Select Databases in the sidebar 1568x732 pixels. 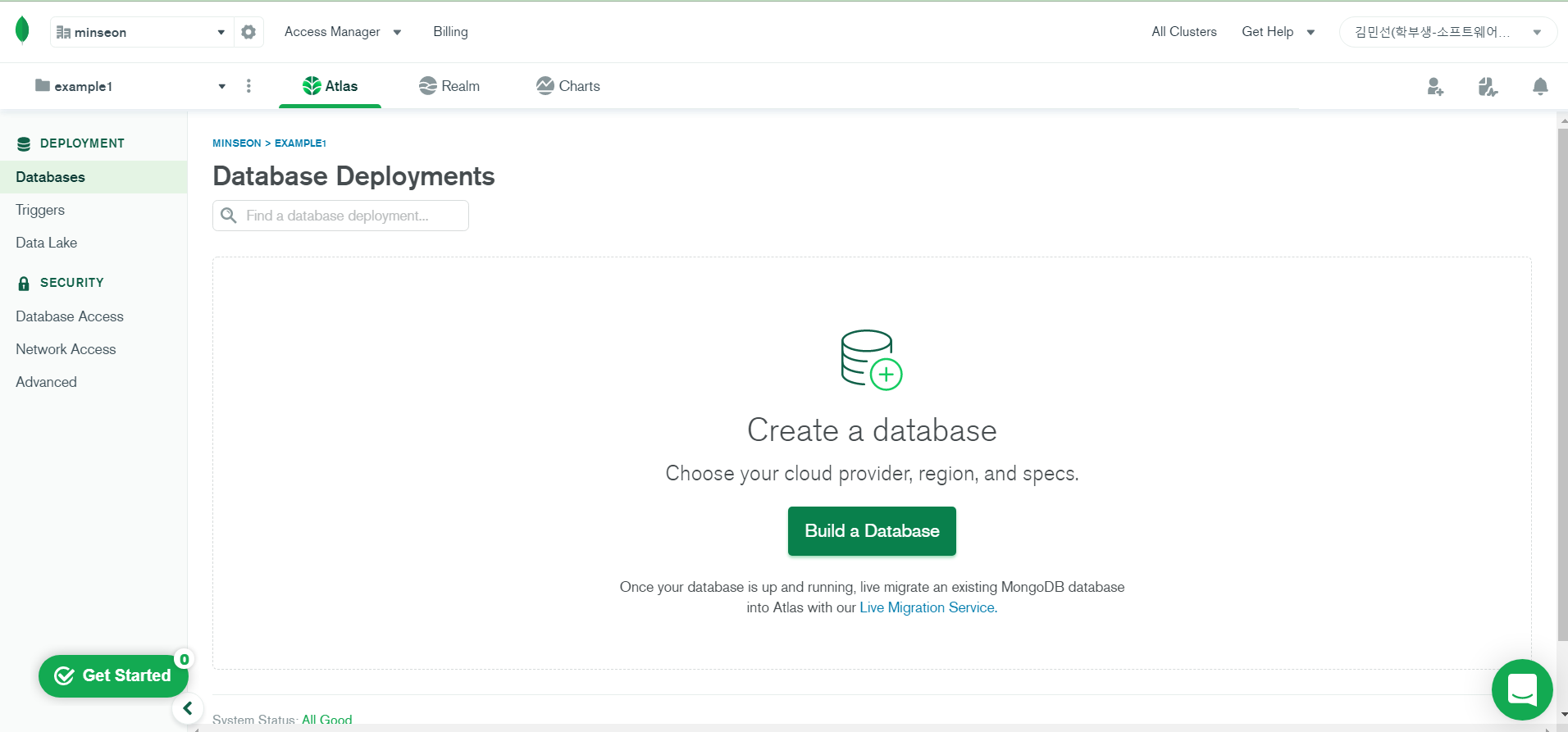tap(93, 177)
